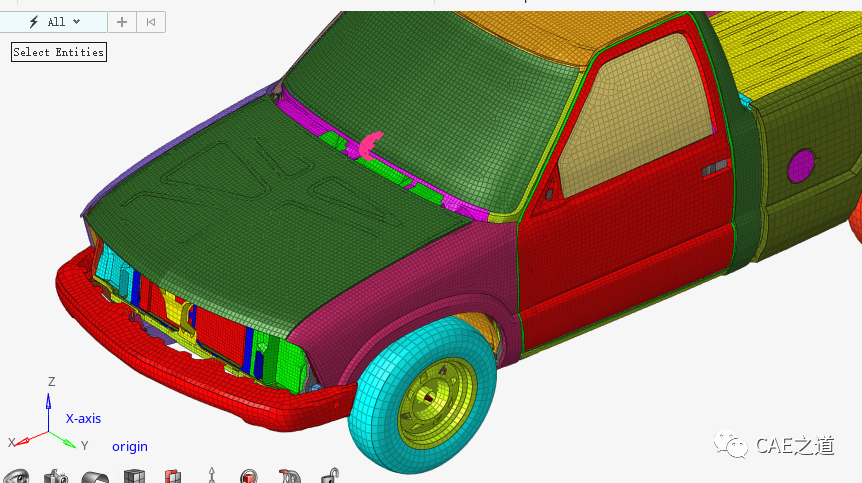Click the red and gray blocks icon
The height and width of the screenshot is (483, 862).
173,476
